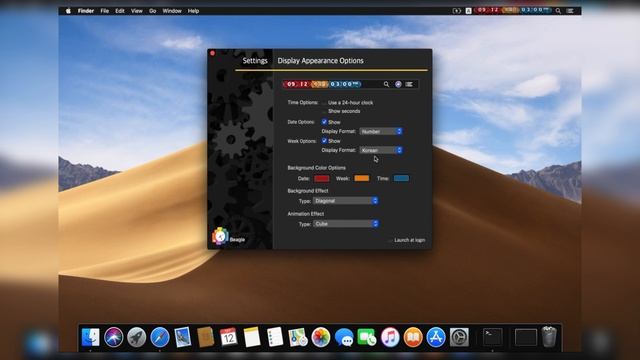
Task: Open the Go menu
Action: 153,11
